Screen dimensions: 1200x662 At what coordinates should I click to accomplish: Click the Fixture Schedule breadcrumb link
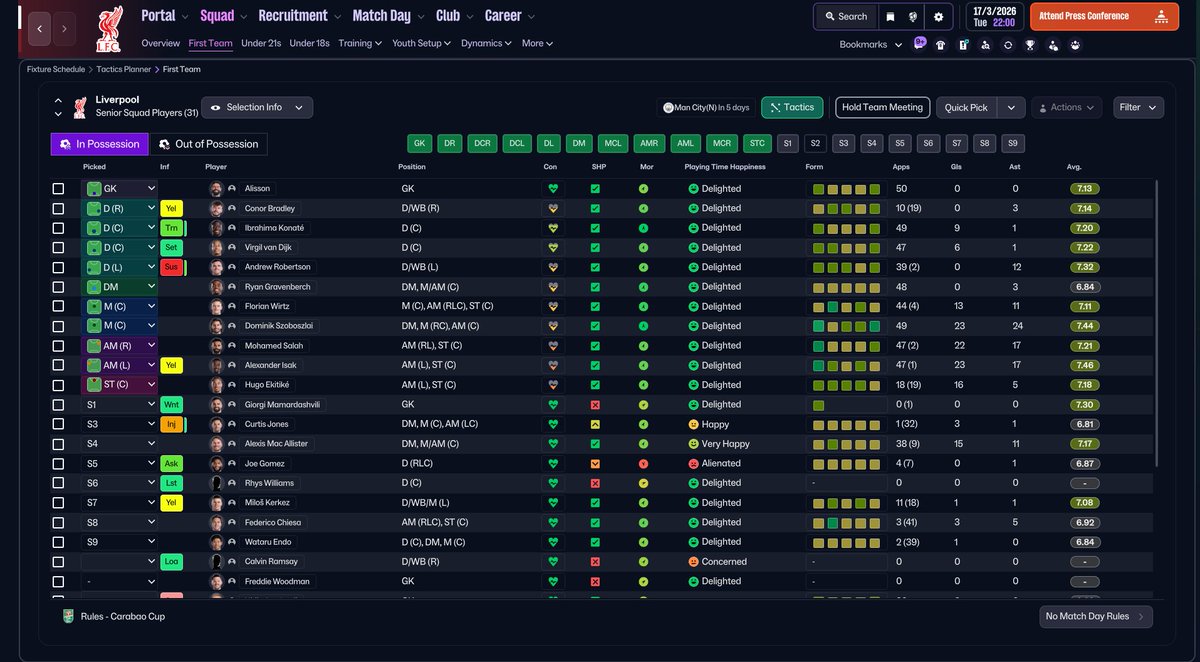click(56, 69)
